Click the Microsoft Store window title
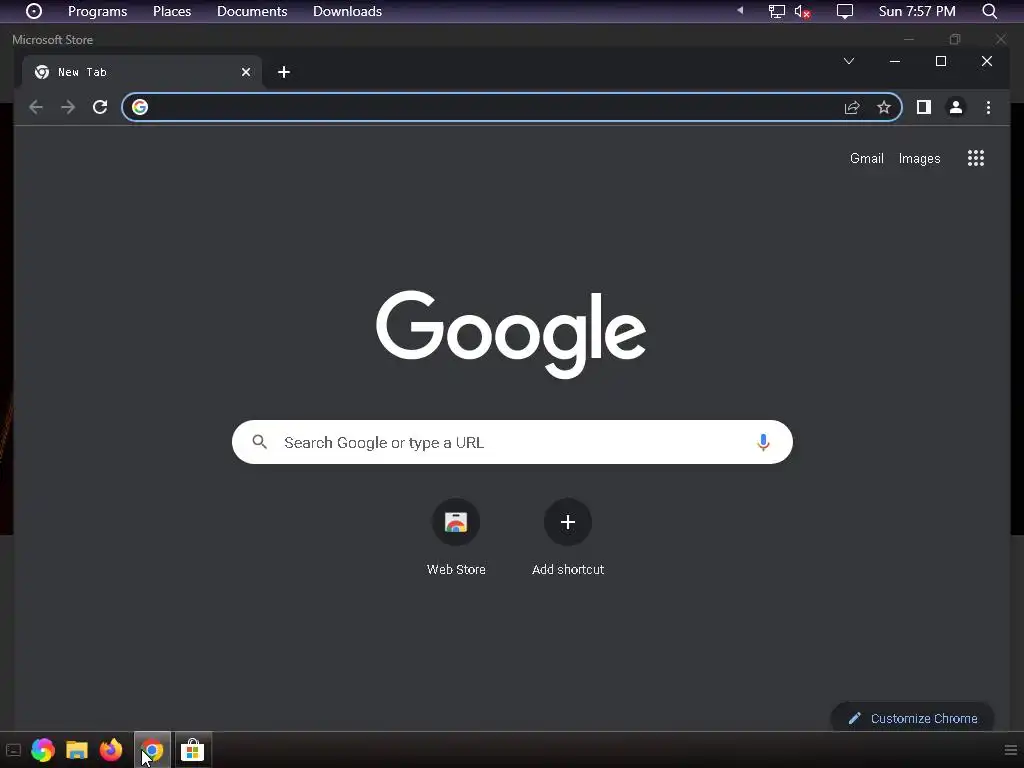This screenshot has height=768, width=1024. tap(52, 40)
